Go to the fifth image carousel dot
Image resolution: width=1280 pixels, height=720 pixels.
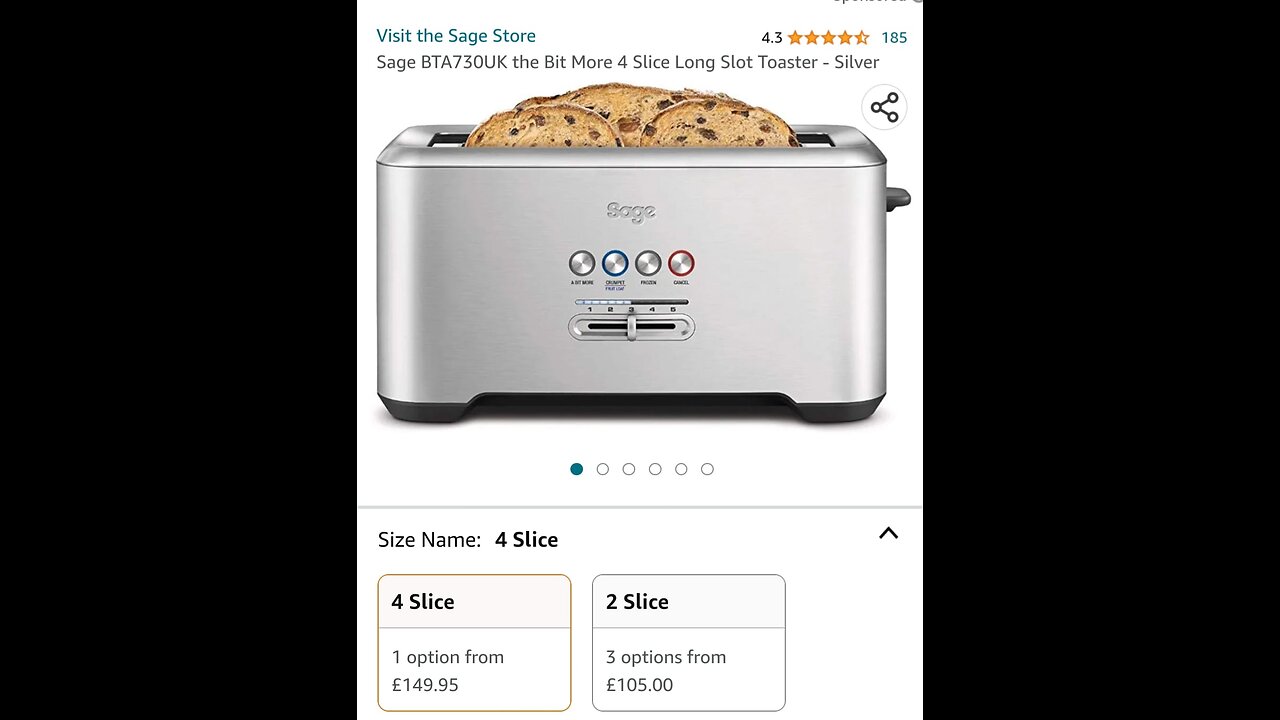[681, 469]
